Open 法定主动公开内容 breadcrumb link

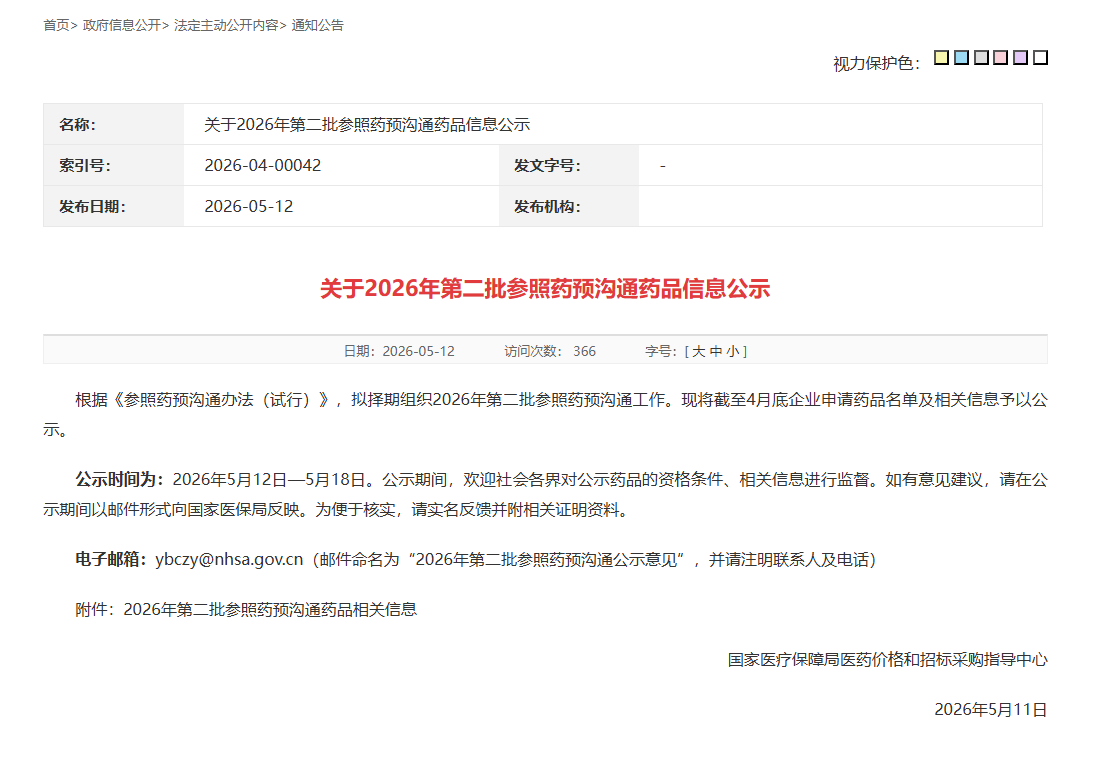tap(226, 25)
